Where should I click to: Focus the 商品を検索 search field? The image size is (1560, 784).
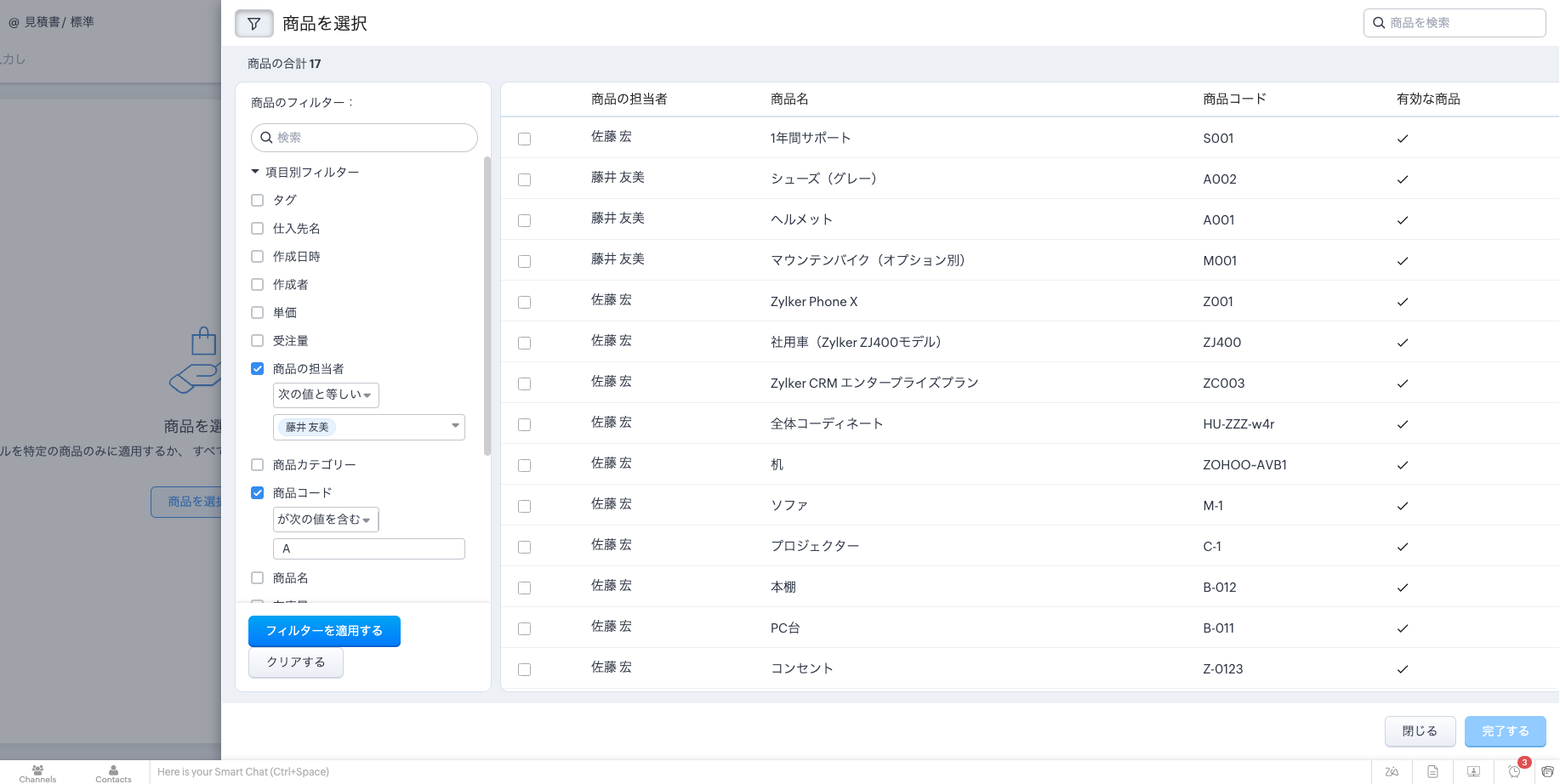pos(1455,23)
